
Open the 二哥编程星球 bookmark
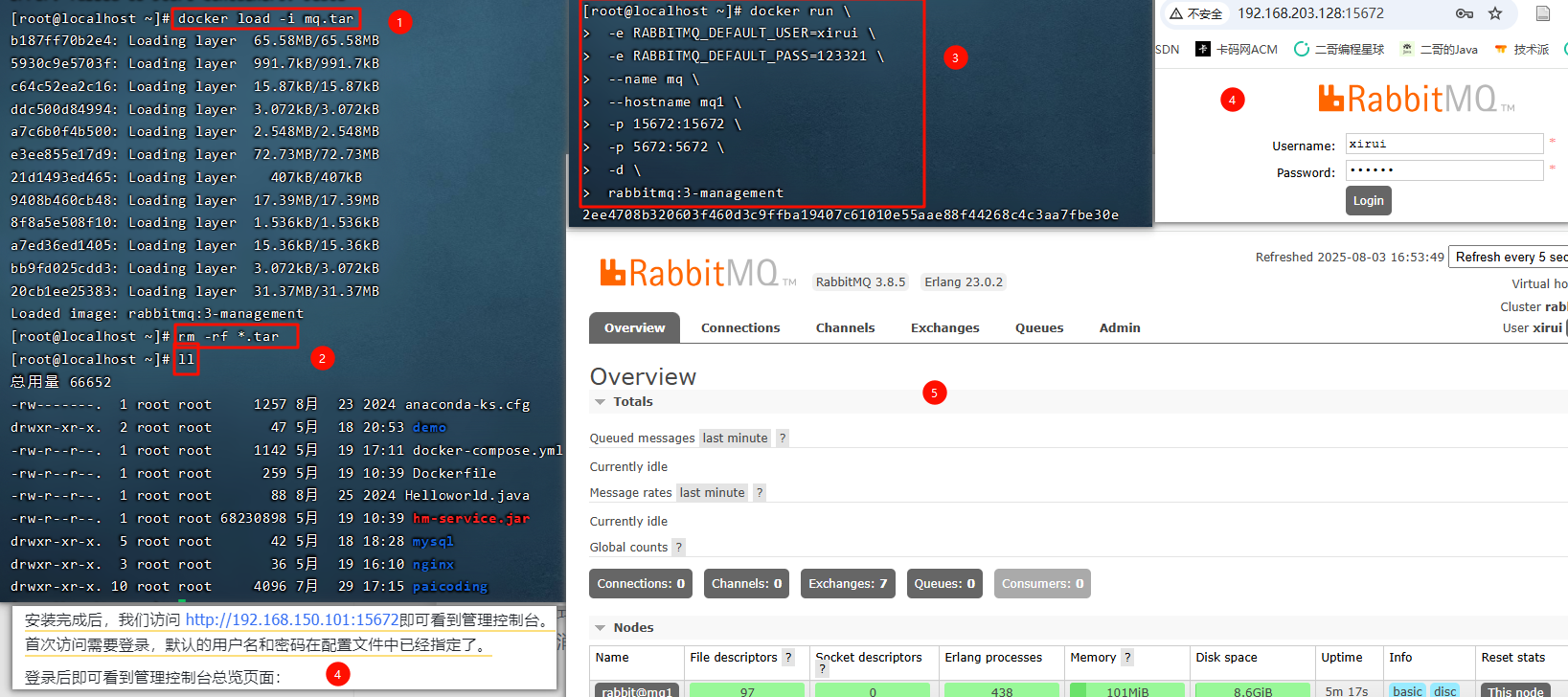[x=1339, y=49]
